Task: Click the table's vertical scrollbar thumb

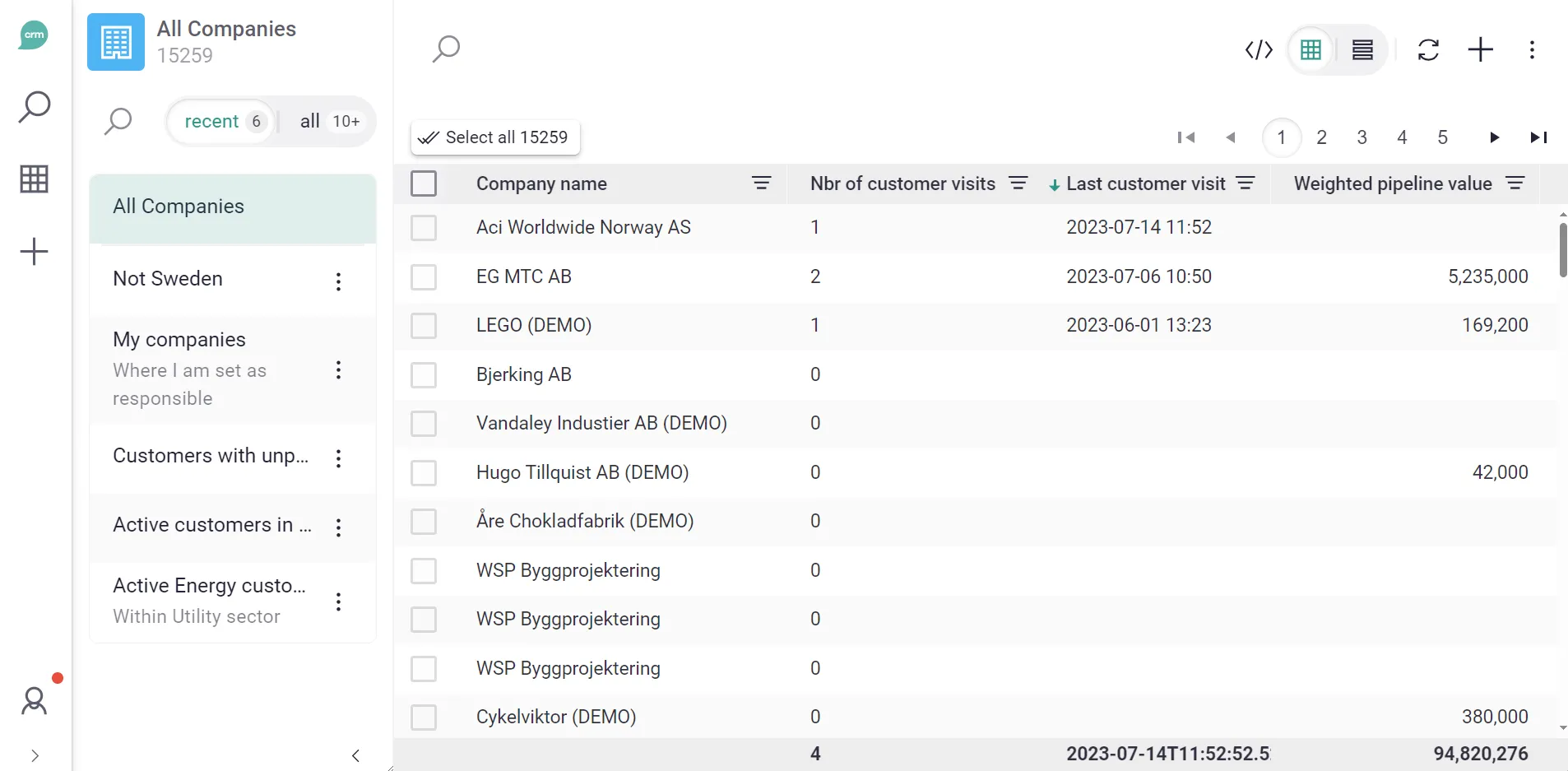Action: pyautogui.click(x=1562, y=250)
